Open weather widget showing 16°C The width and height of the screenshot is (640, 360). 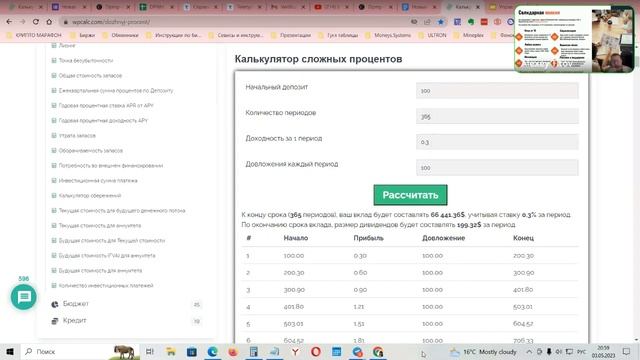click(483, 351)
